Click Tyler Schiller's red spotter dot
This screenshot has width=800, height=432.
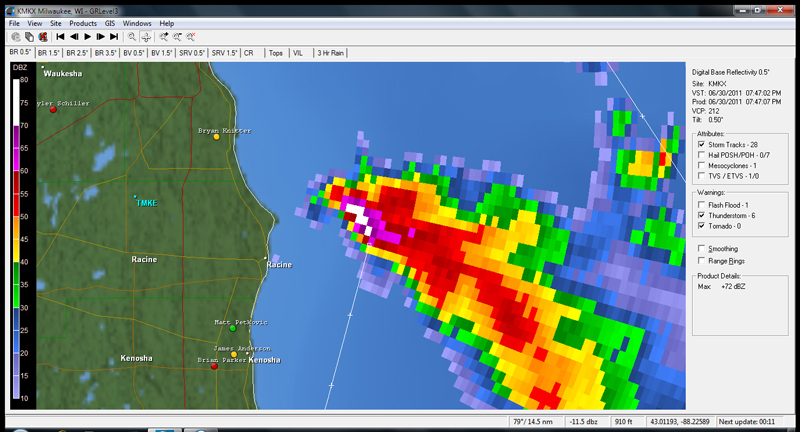(x=53, y=110)
